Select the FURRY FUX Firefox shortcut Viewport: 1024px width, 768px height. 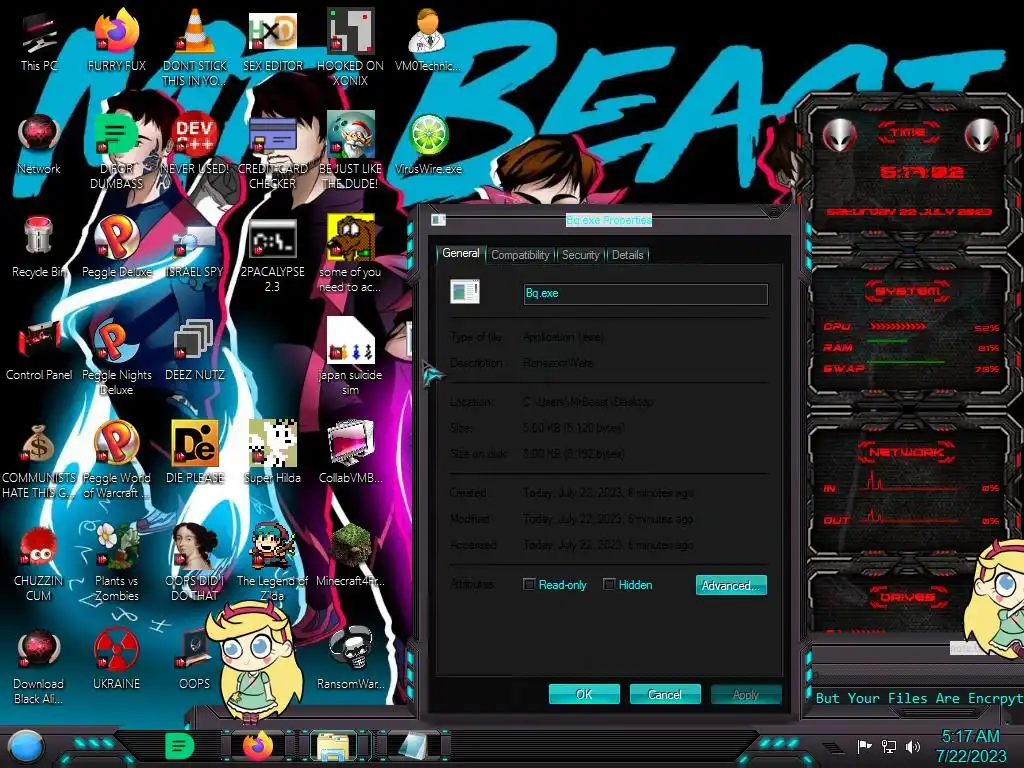(x=117, y=41)
